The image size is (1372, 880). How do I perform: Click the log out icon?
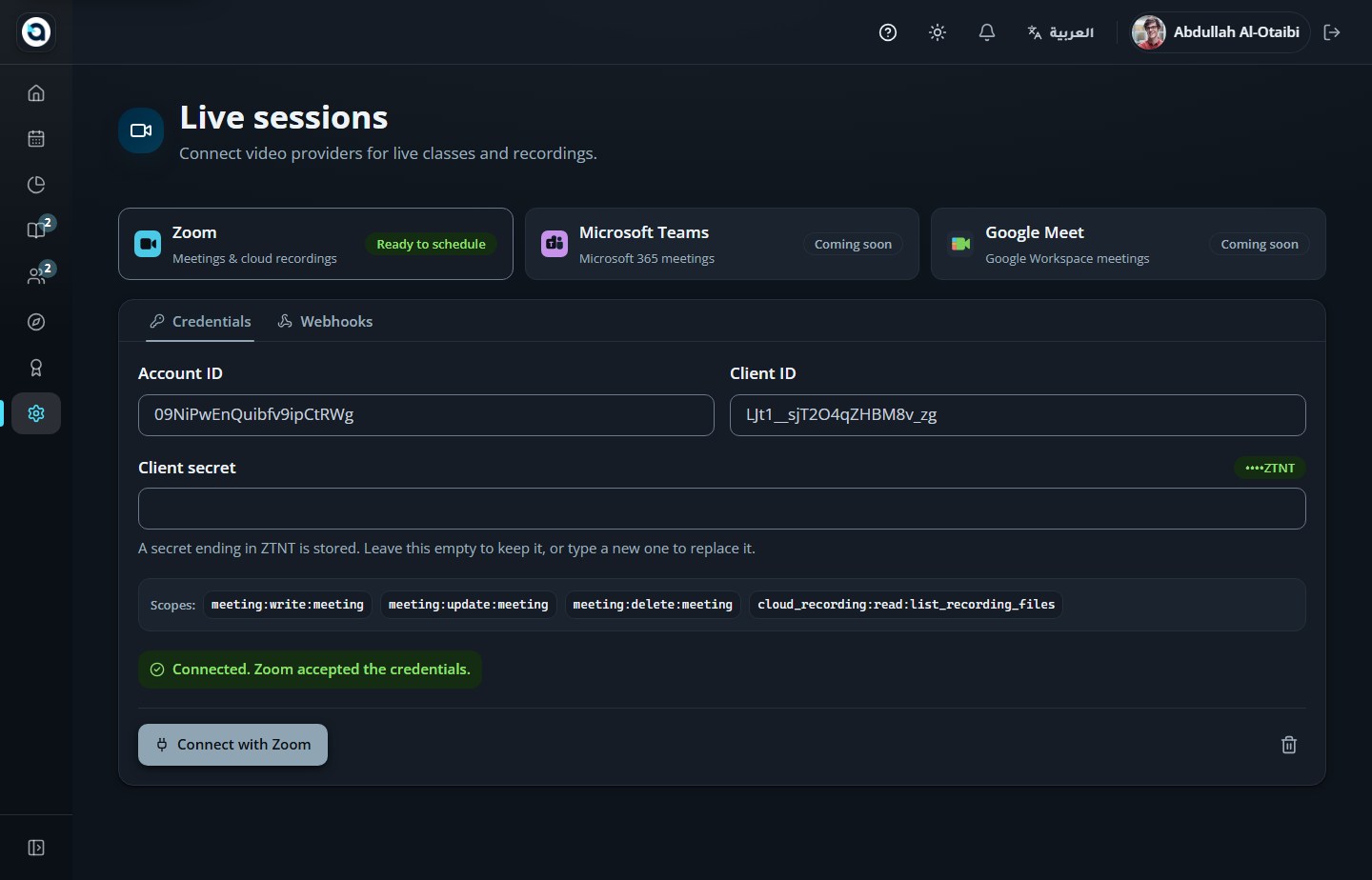[x=1332, y=32]
